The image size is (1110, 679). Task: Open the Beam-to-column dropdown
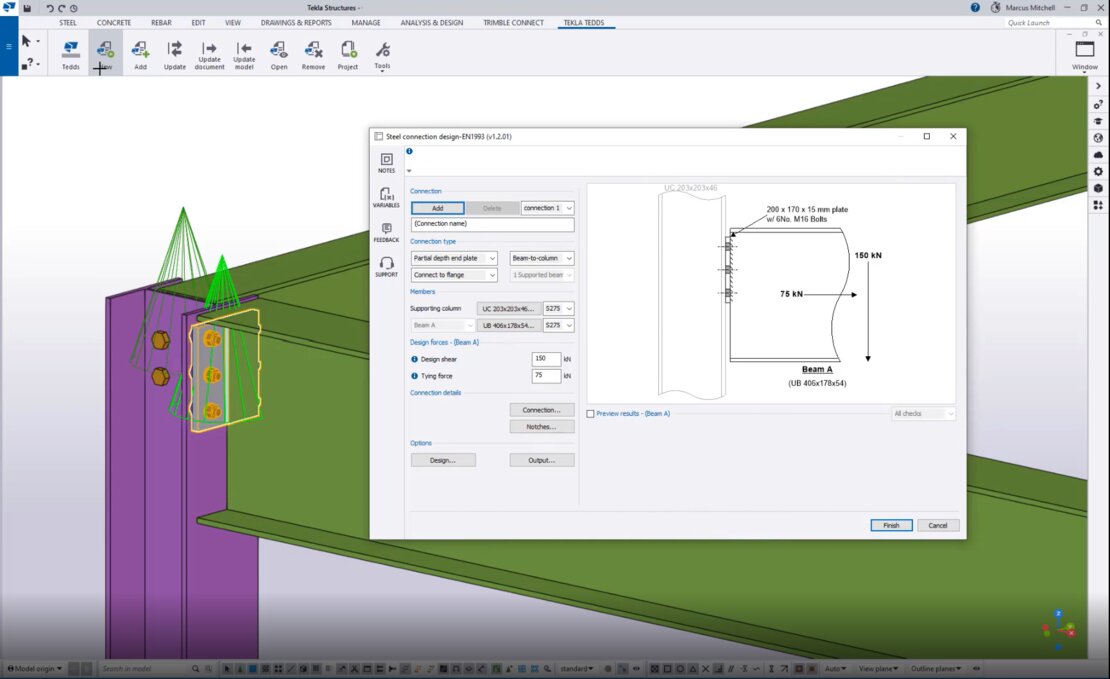[x=542, y=258]
